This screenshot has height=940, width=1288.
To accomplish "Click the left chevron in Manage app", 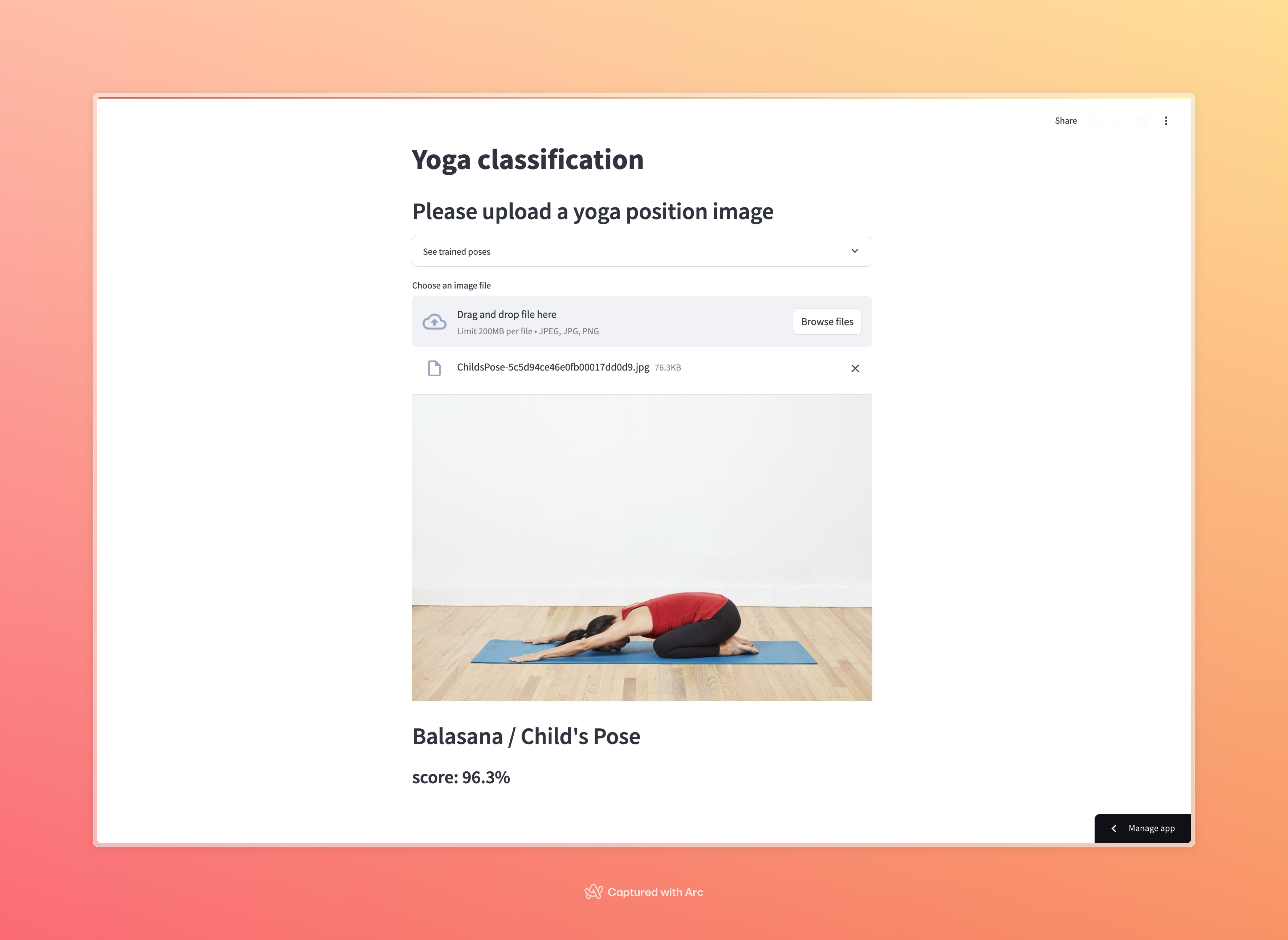I will tap(1114, 828).
